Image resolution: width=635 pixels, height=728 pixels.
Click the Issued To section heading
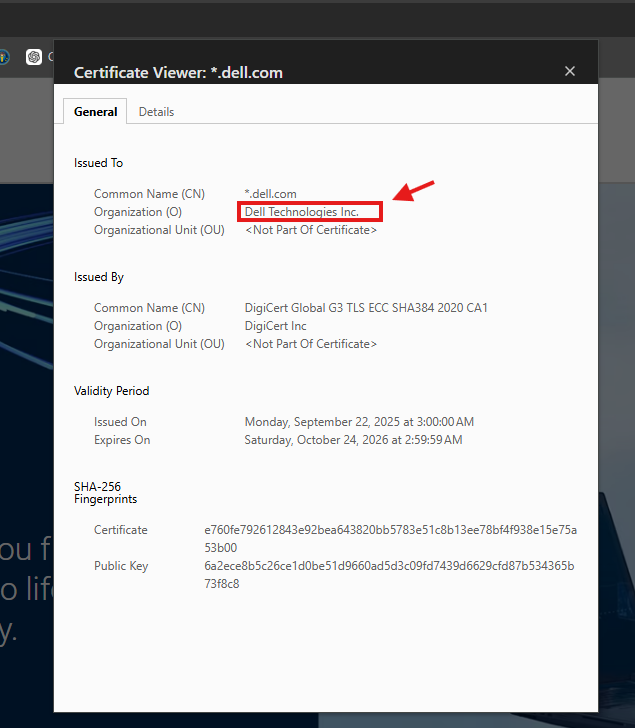[x=98, y=163]
